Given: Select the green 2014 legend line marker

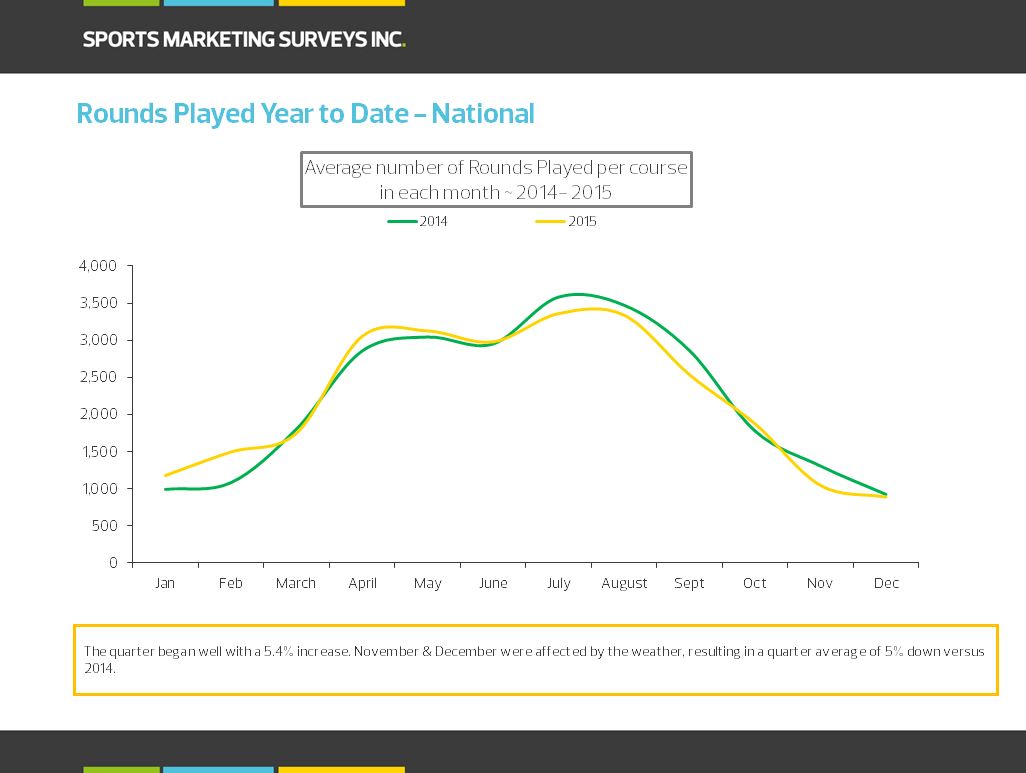Looking at the screenshot, I should pos(402,222).
